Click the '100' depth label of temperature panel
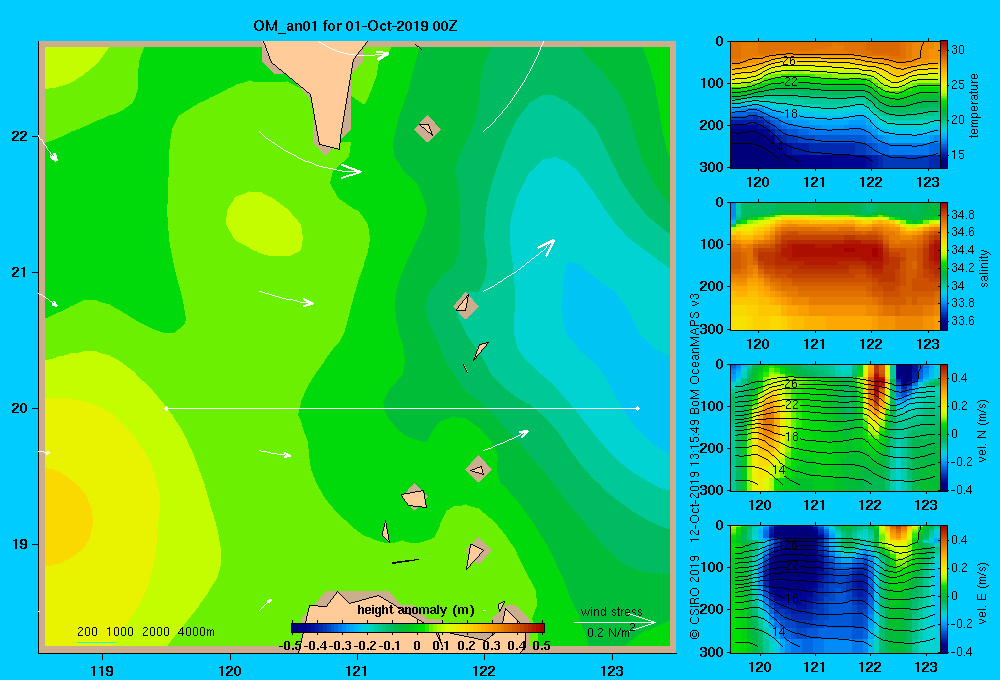The width and height of the screenshot is (1000, 680). [x=712, y=83]
